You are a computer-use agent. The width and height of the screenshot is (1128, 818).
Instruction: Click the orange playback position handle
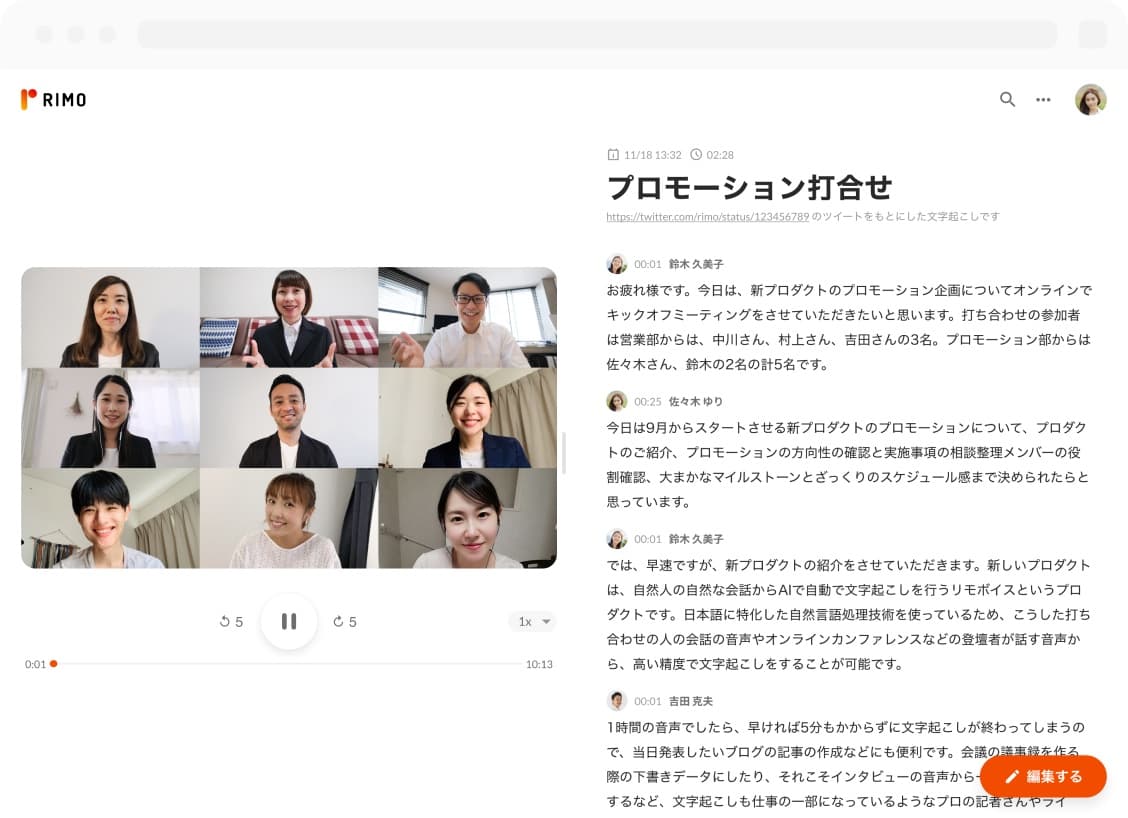pos(54,664)
